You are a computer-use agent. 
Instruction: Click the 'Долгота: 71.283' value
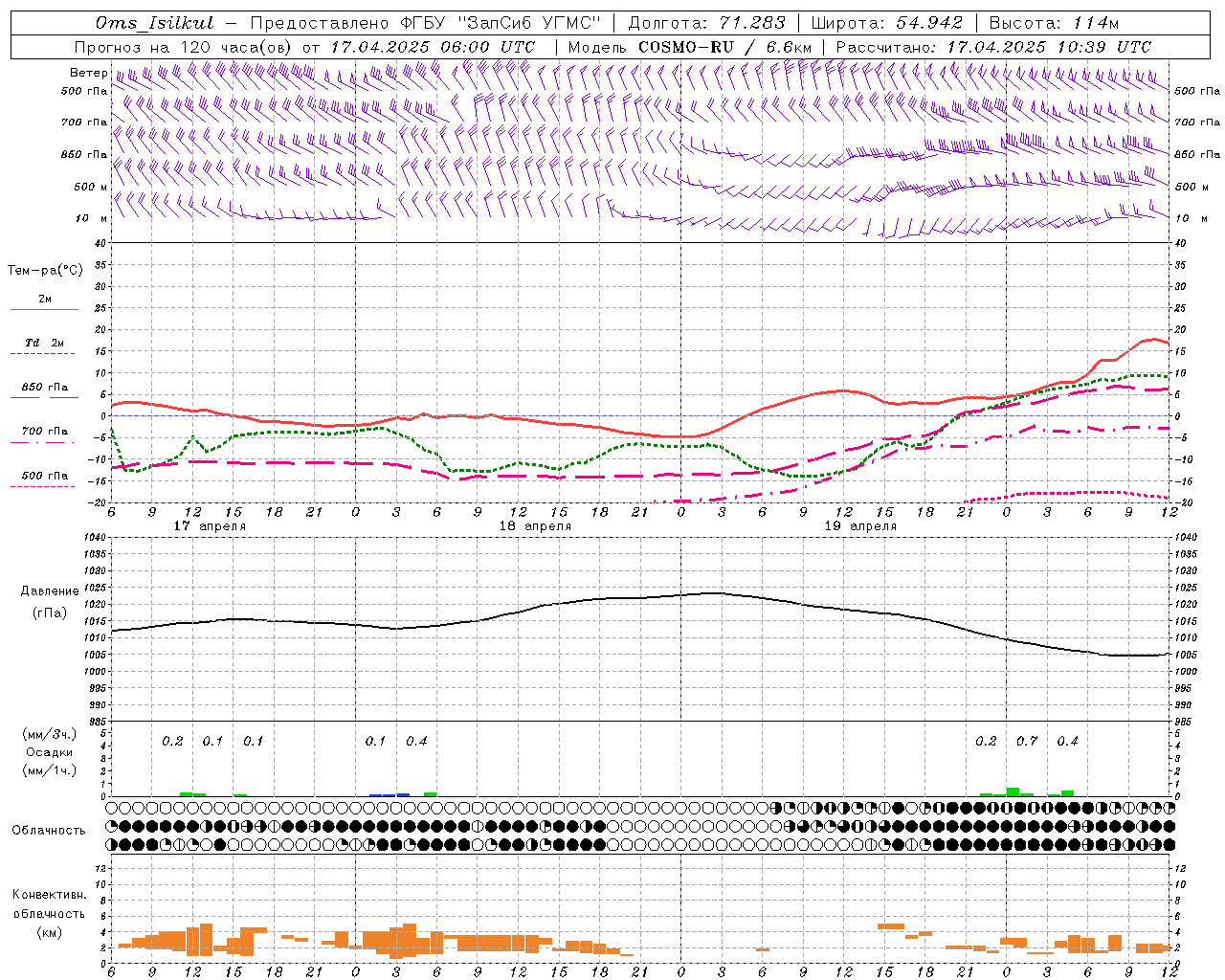point(706,23)
